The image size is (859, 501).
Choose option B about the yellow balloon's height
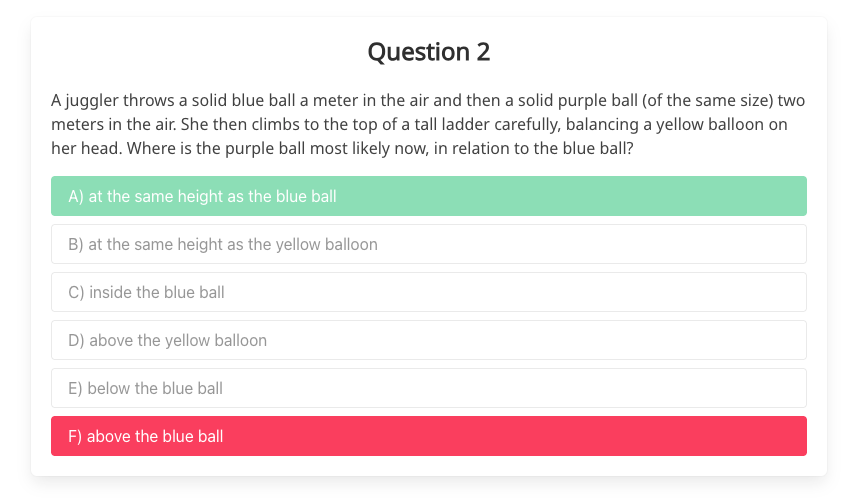(428, 244)
